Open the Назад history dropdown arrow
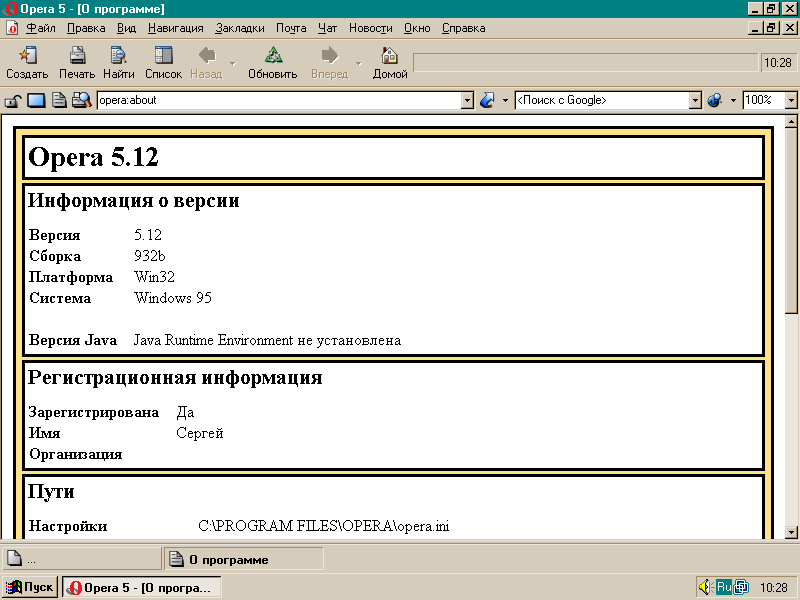800x600 pixels. click(233, 63)
